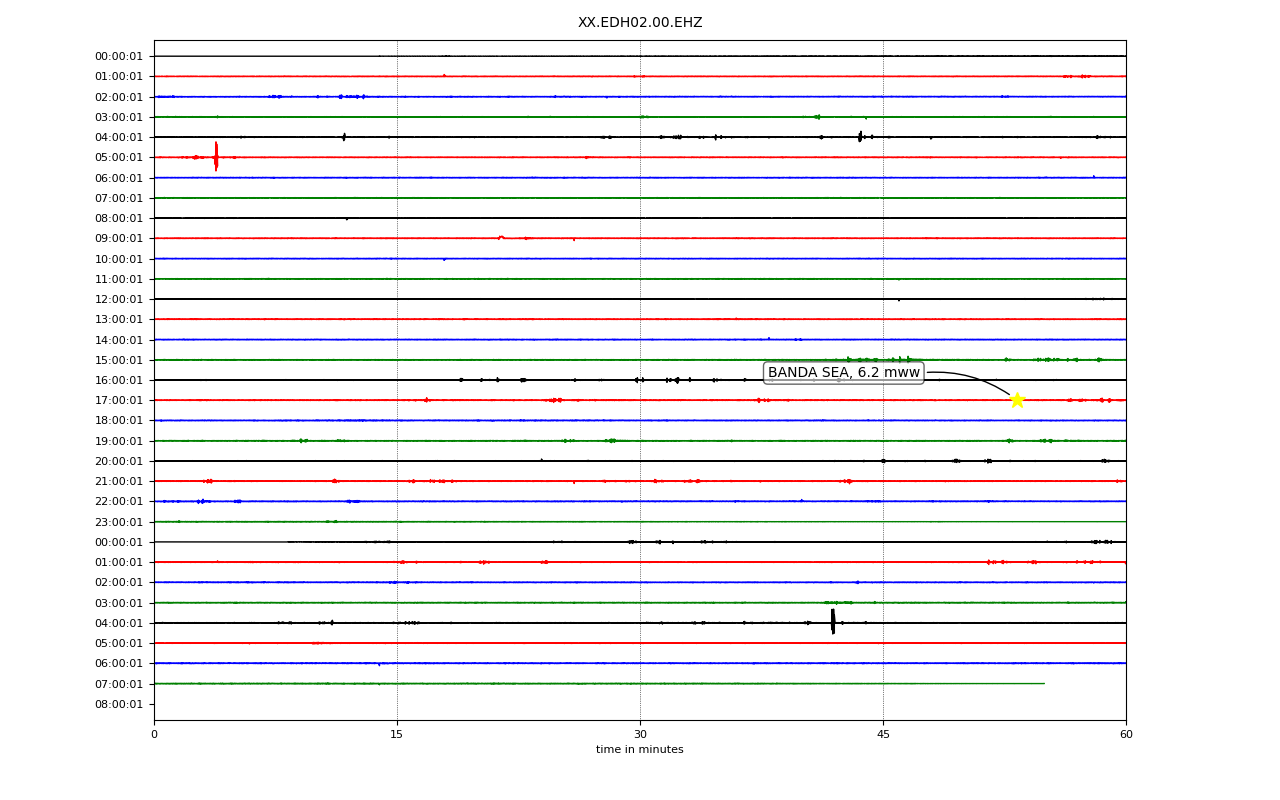Click the 'time in minutes' axis label
The image size is (1280, 800).
640,750
